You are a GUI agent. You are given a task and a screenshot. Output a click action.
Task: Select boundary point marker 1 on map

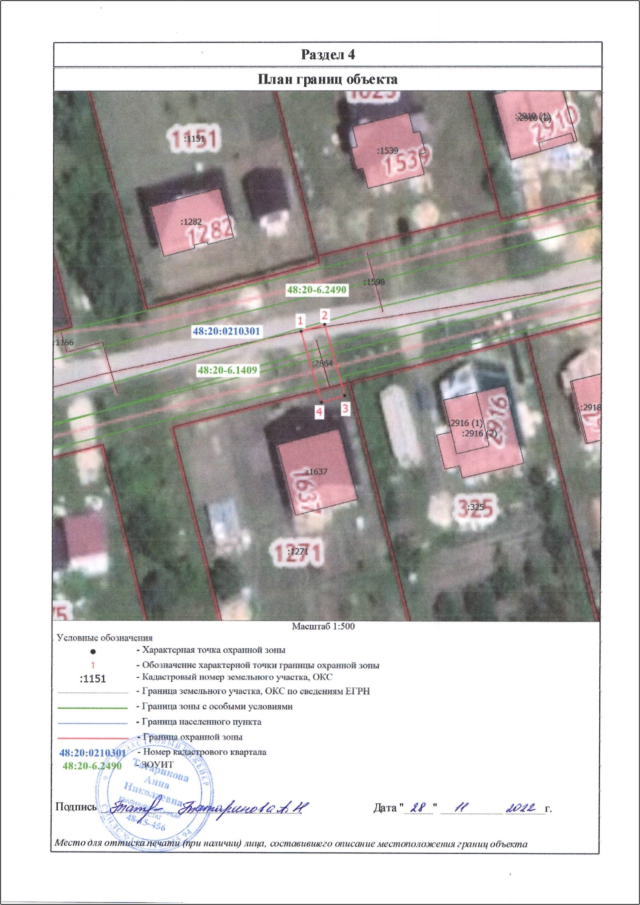click(300, 319)
